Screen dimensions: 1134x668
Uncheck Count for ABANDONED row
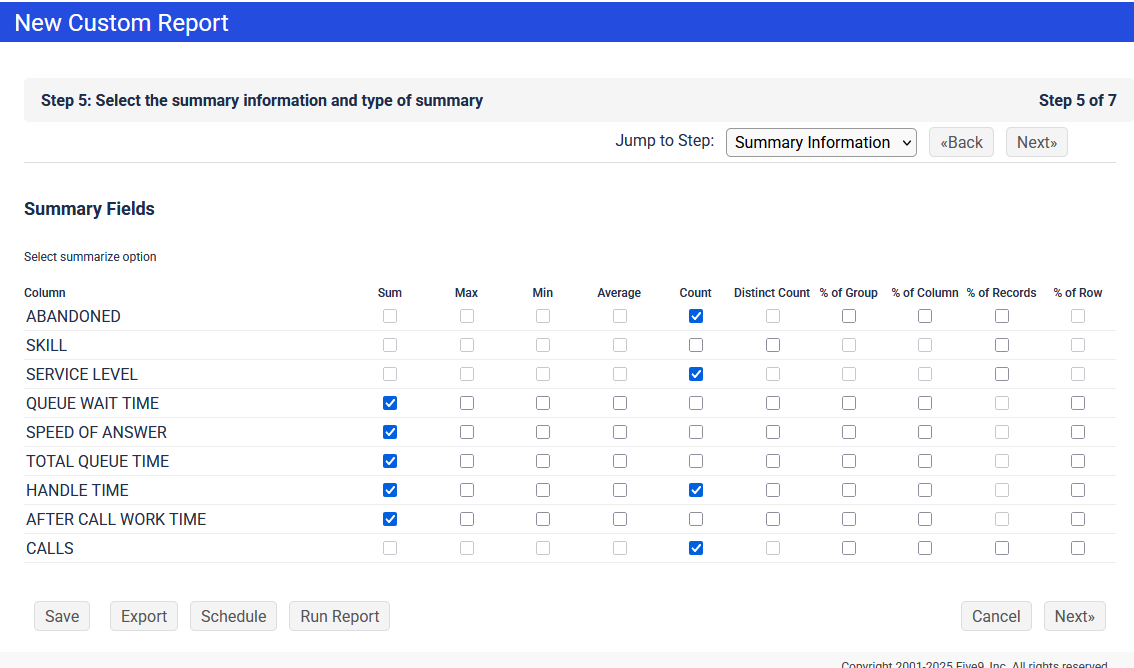pos(696,316)
